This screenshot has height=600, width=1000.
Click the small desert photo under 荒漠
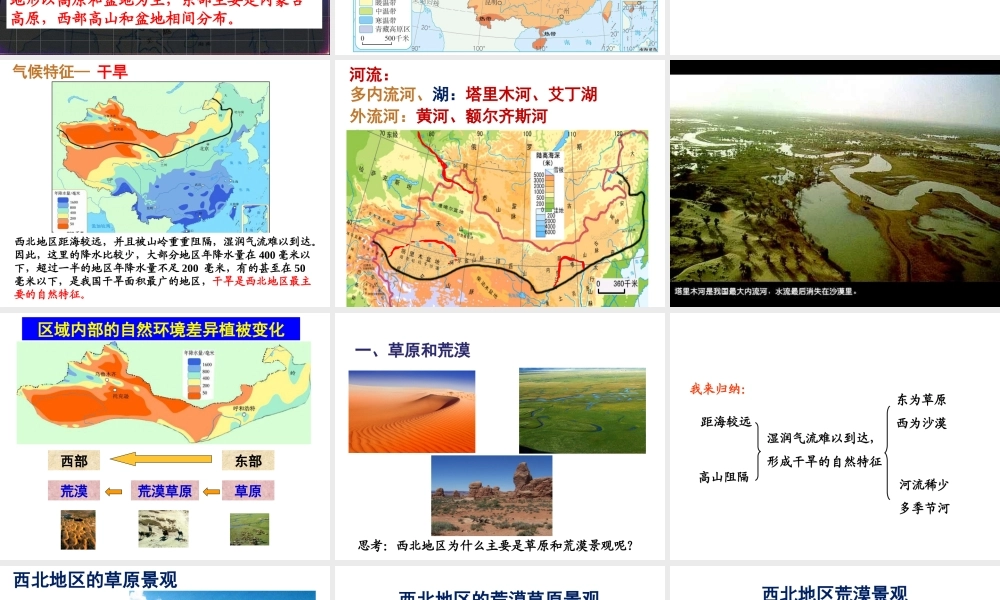(x=78, y=529)
